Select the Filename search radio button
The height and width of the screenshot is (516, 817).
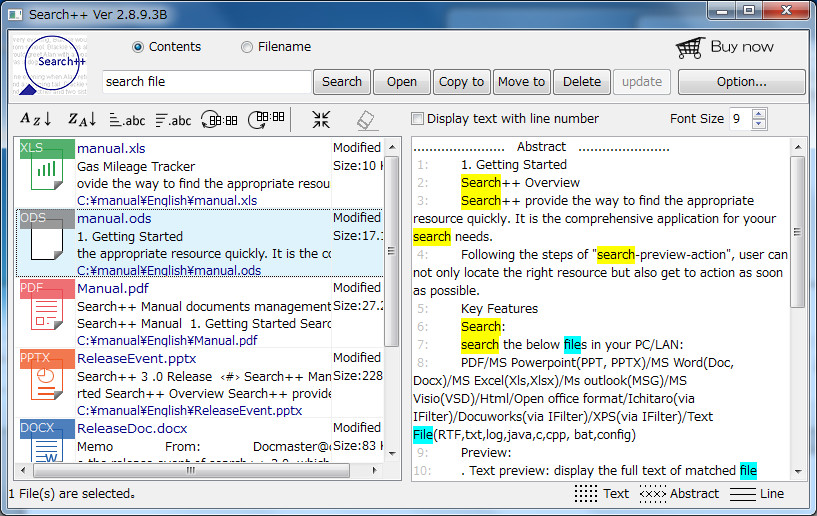click(x=246, y=47)
